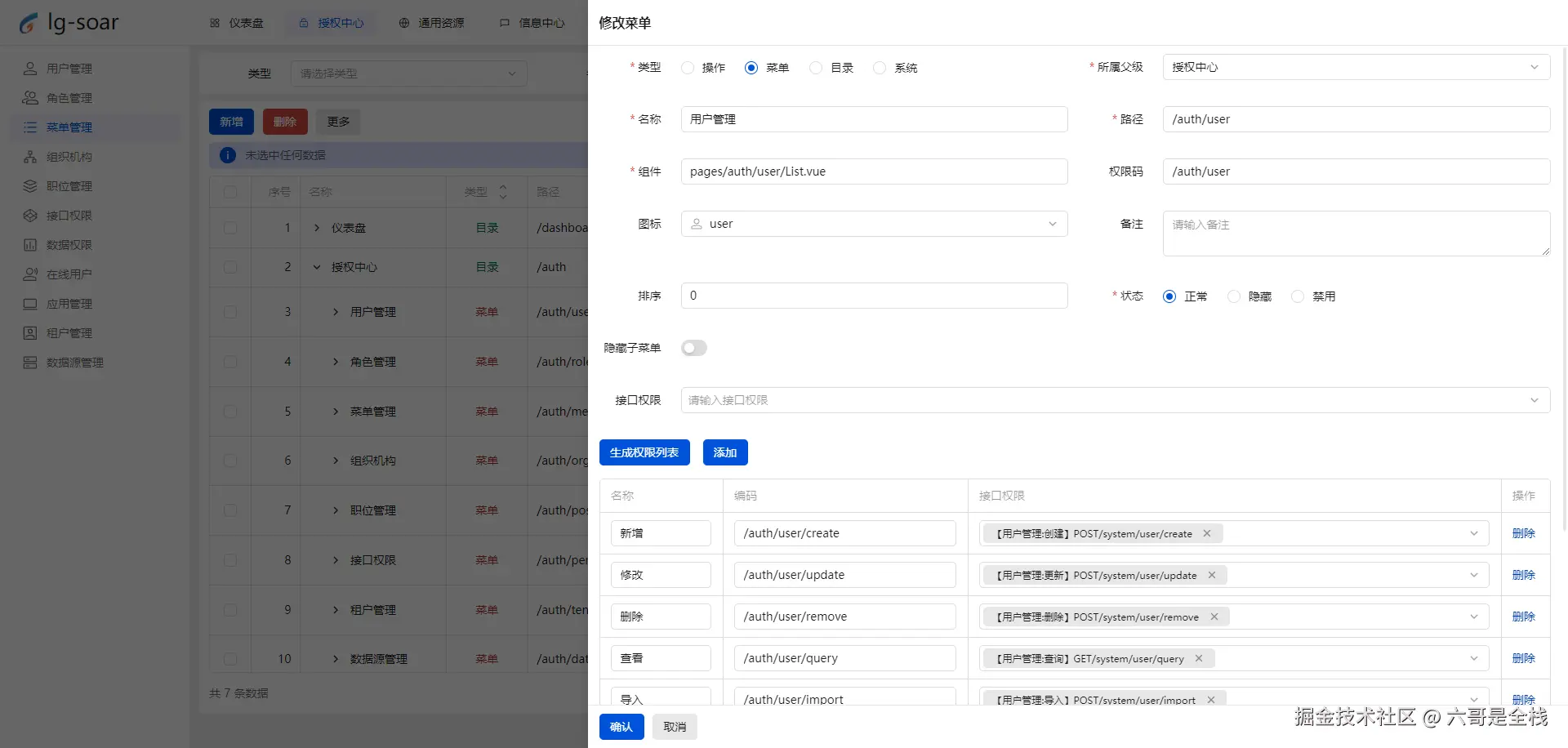Set status to 正常
This screenshot has height=748, width=1568.
[1169, 296]
